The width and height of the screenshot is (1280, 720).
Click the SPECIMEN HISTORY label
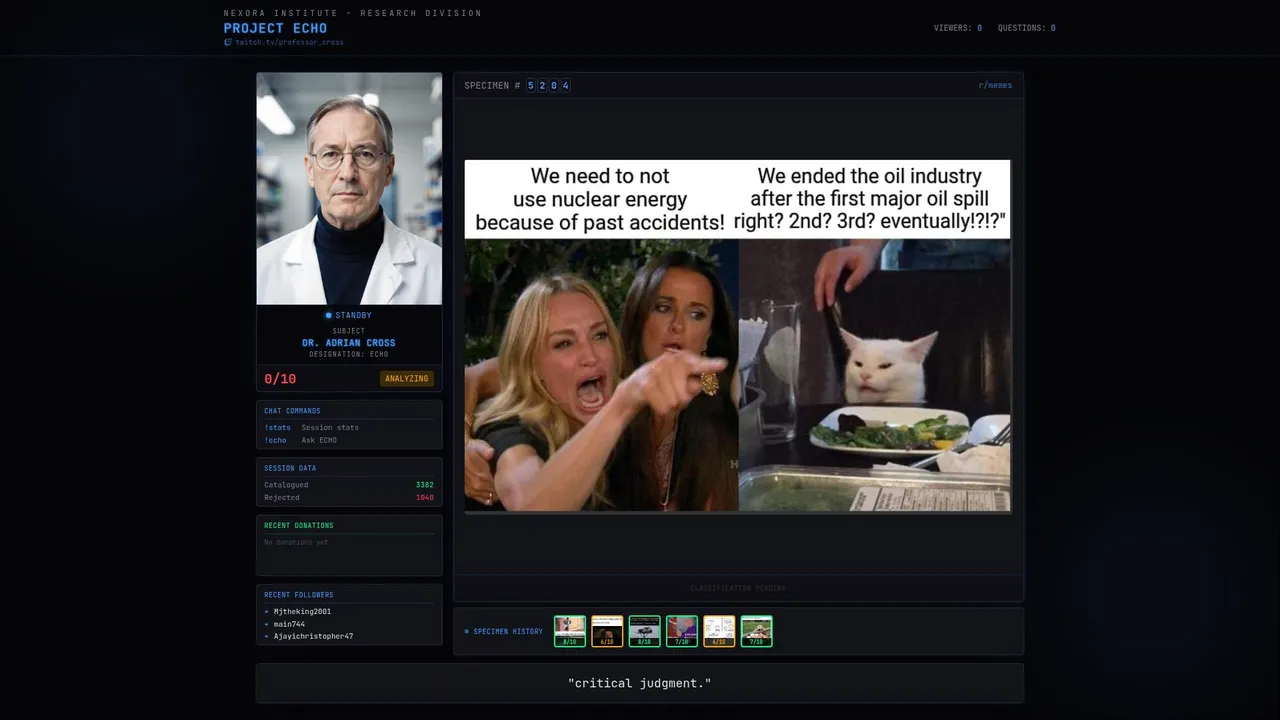(508, 632)
